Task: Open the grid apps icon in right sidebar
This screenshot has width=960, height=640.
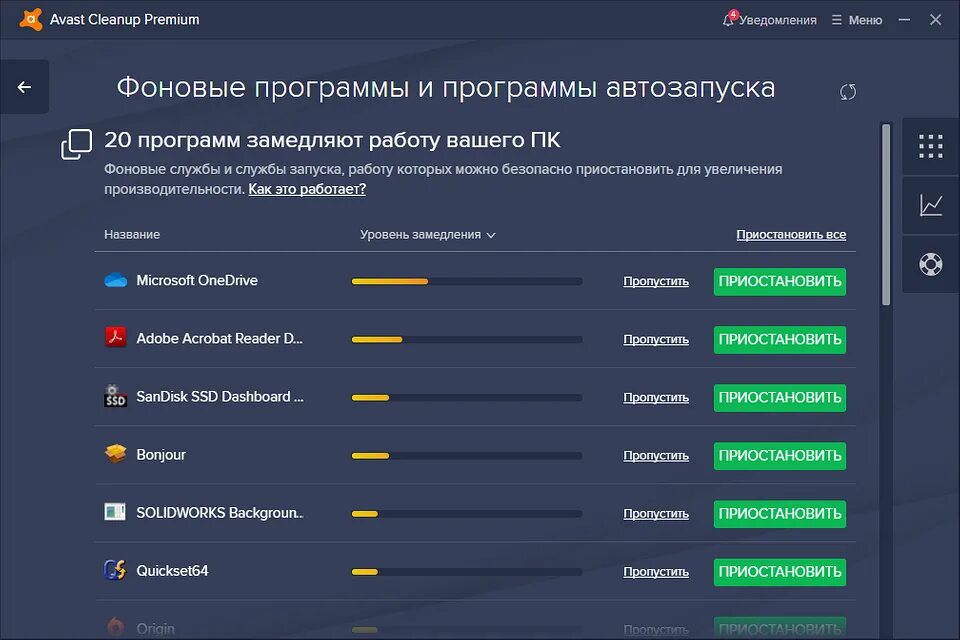Action: 931,146
